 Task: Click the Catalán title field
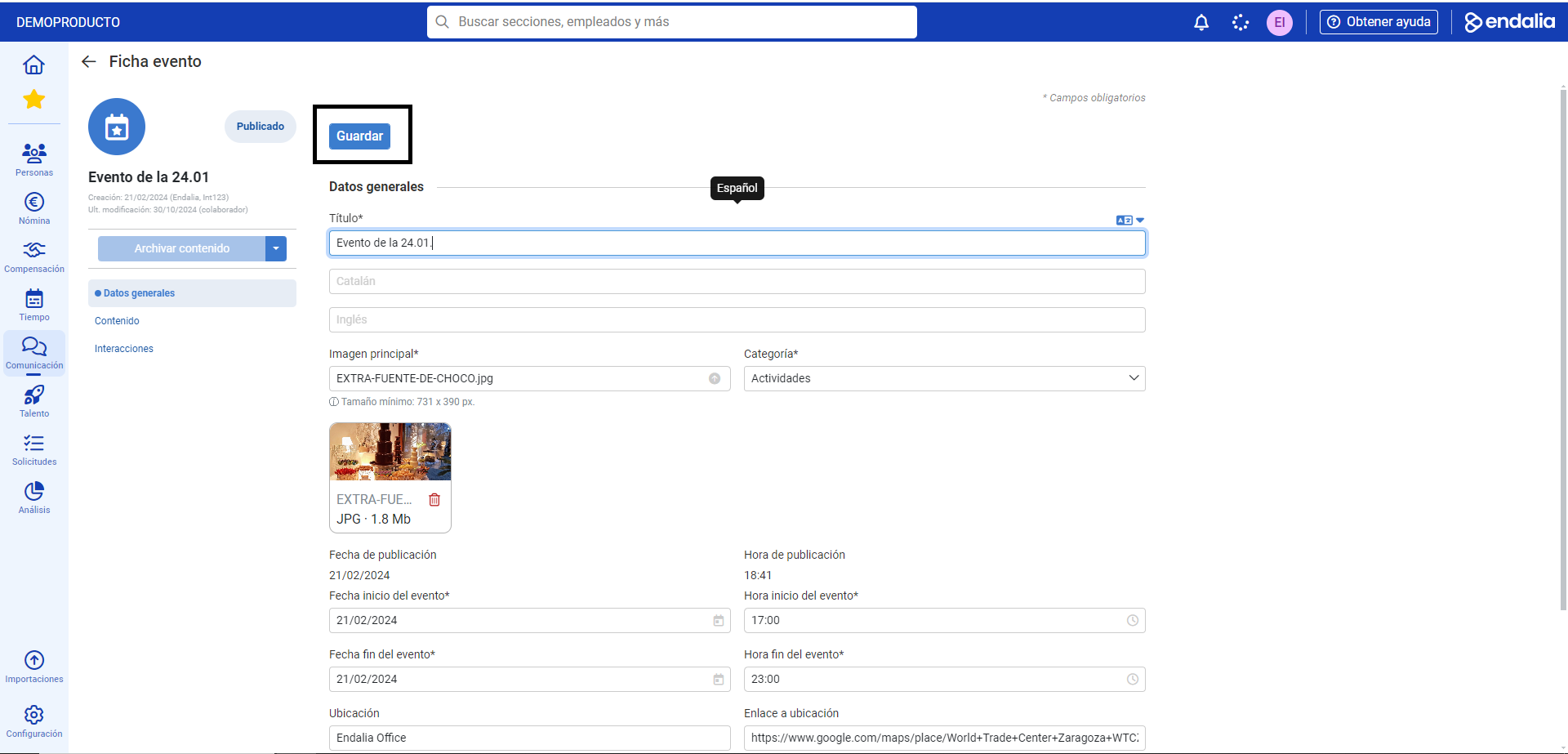pyautogui.click(x=737, y=281)
